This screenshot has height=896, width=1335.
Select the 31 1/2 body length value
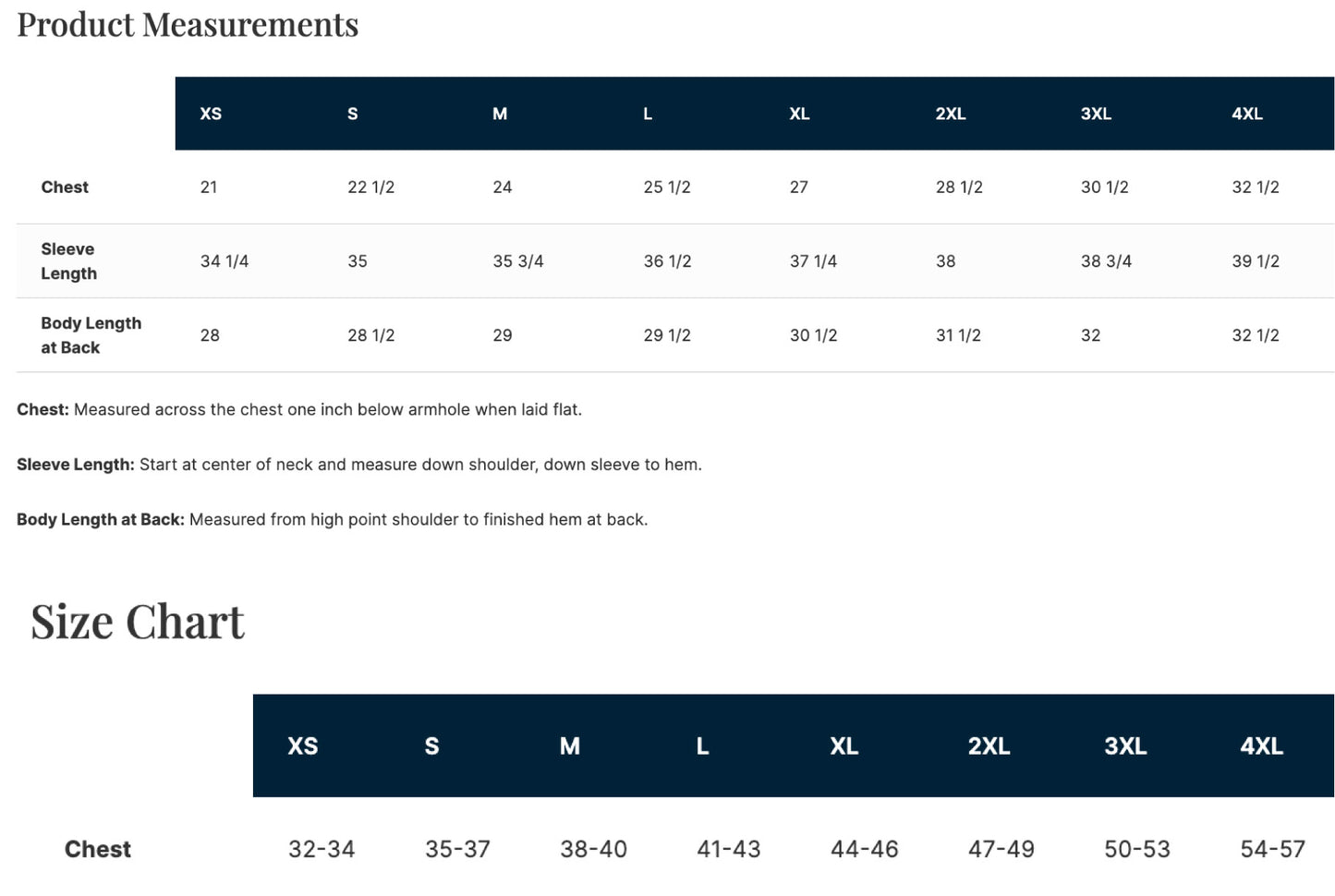(958, 335)
